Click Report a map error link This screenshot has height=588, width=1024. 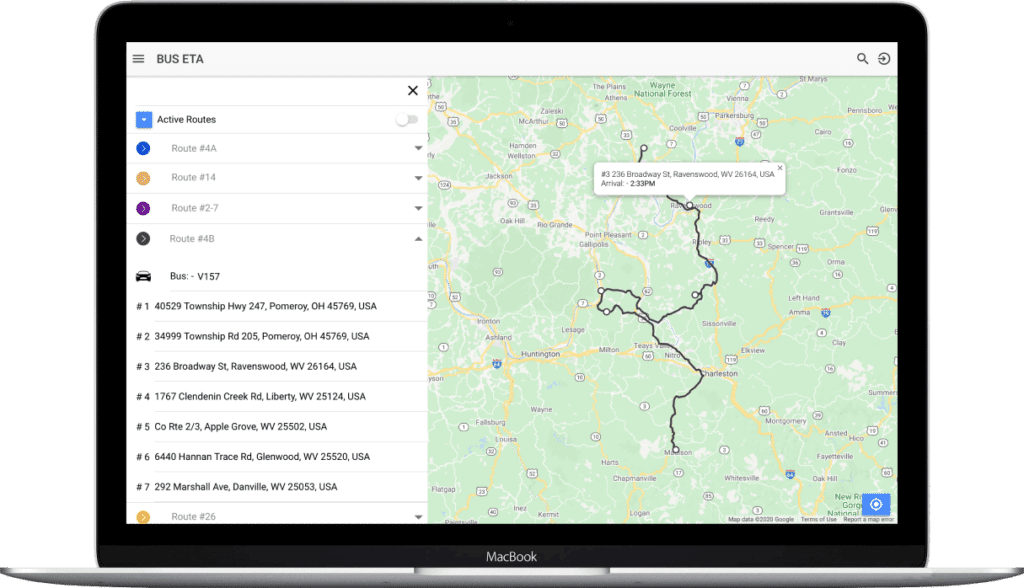pos(868,519)
